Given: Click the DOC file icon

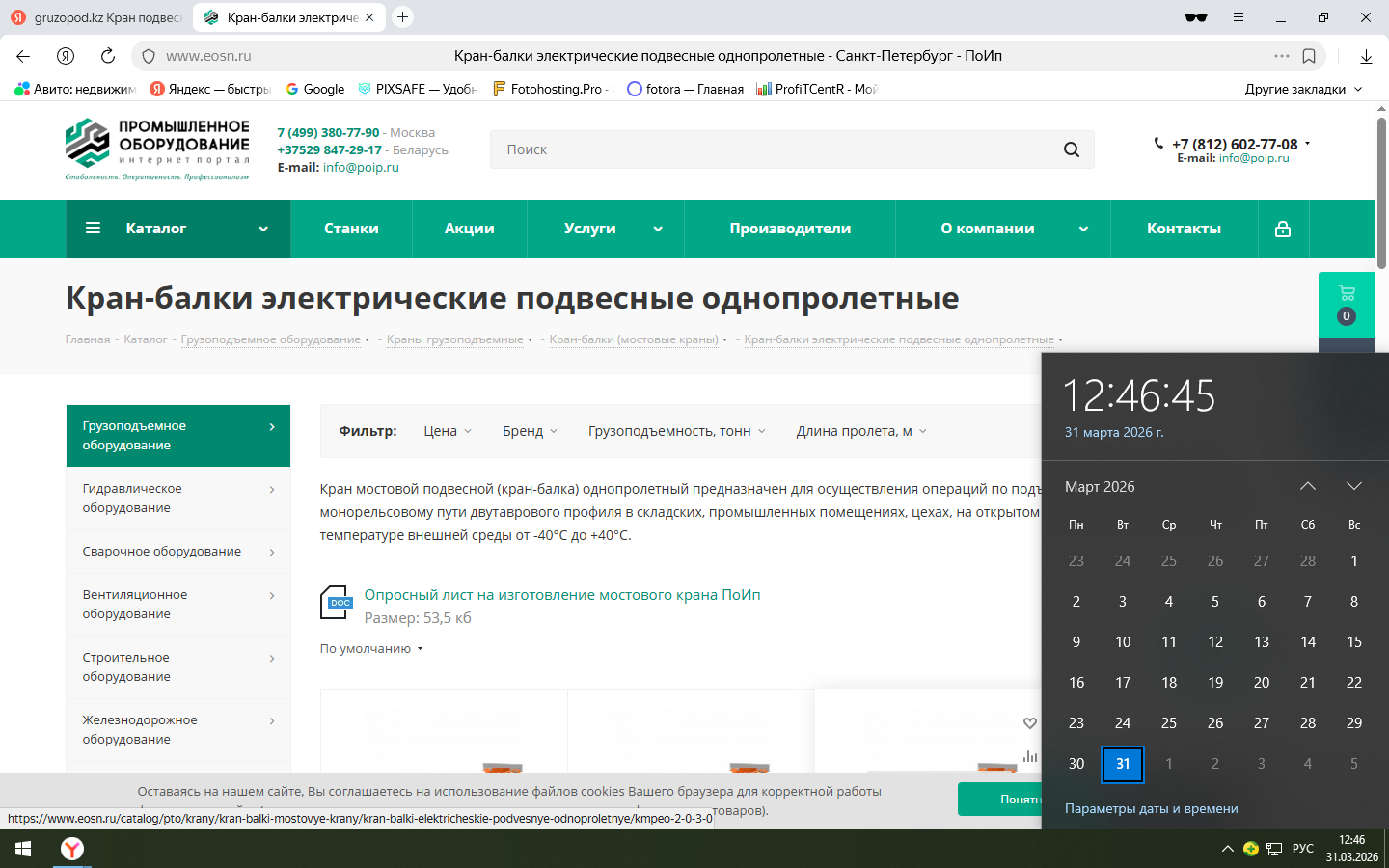Looking at the screenshot, I should (336, 603).
